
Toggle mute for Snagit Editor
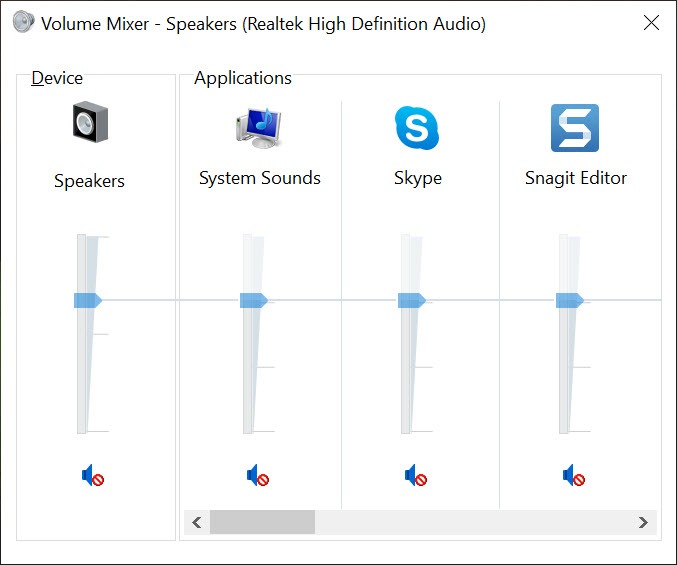574,475
